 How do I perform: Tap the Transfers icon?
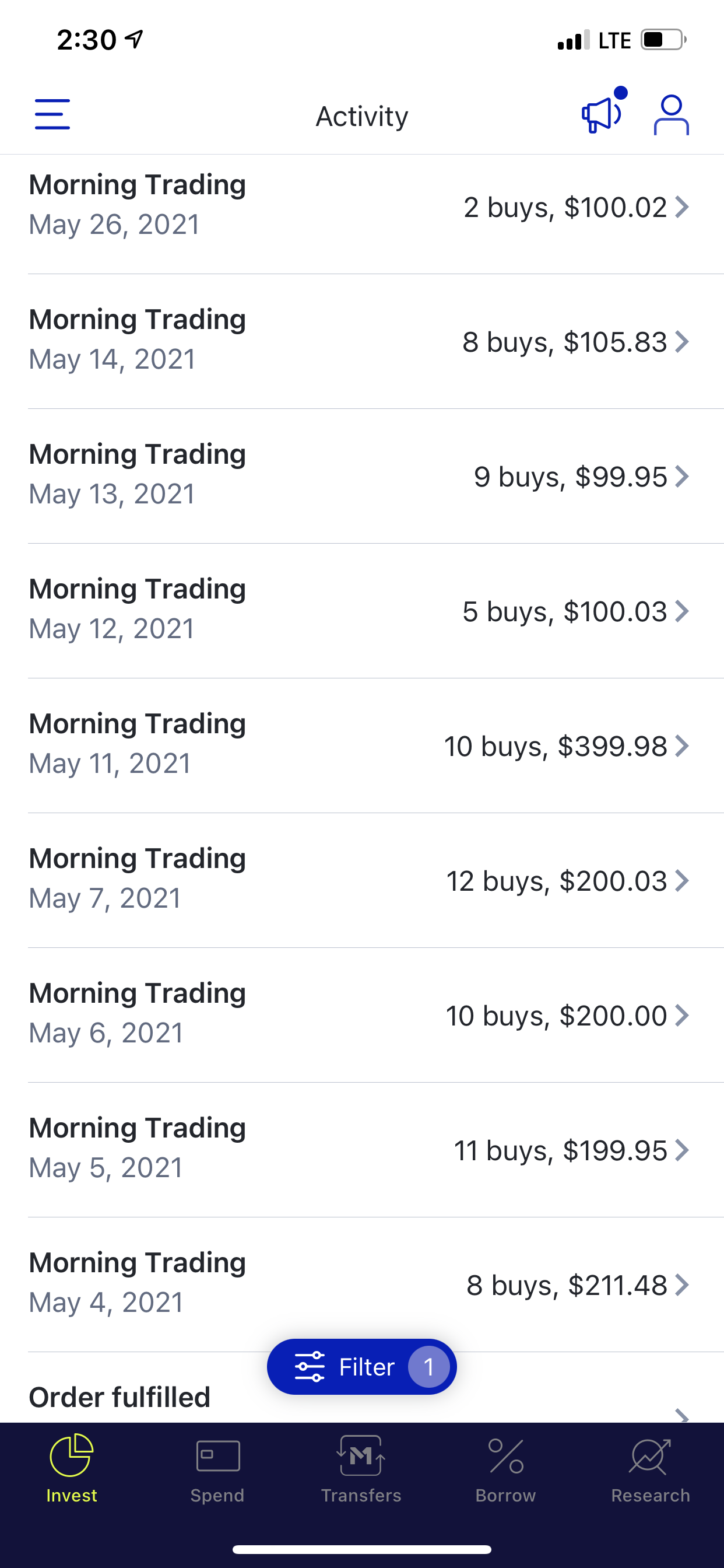coord(361,1455)
